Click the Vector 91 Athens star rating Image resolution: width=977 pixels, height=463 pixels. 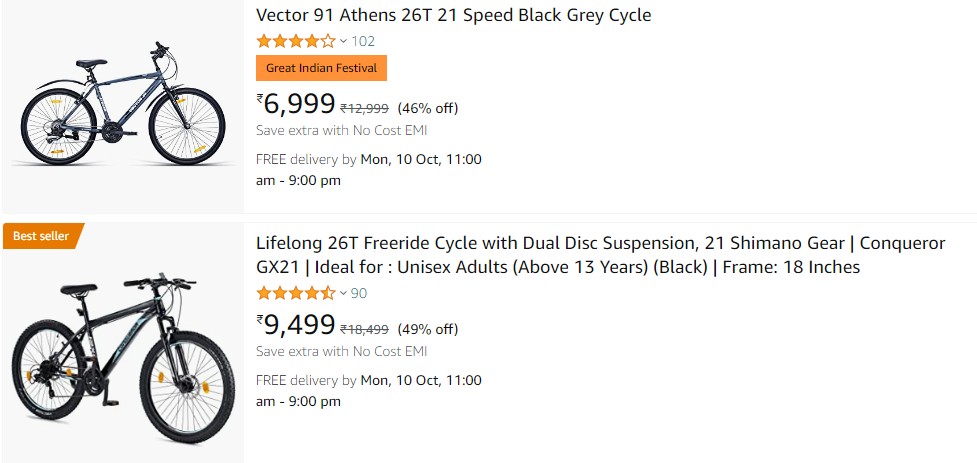point(296,41)
